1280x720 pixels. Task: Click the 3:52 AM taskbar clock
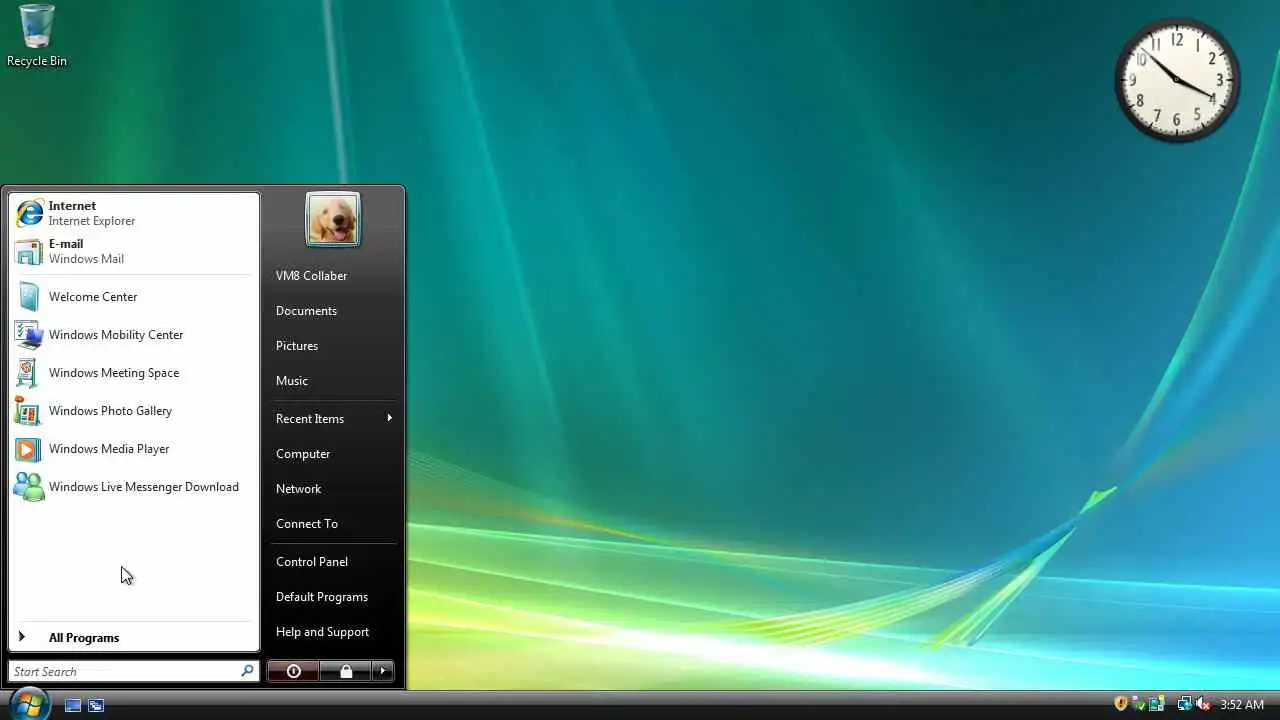point(1242,705)
